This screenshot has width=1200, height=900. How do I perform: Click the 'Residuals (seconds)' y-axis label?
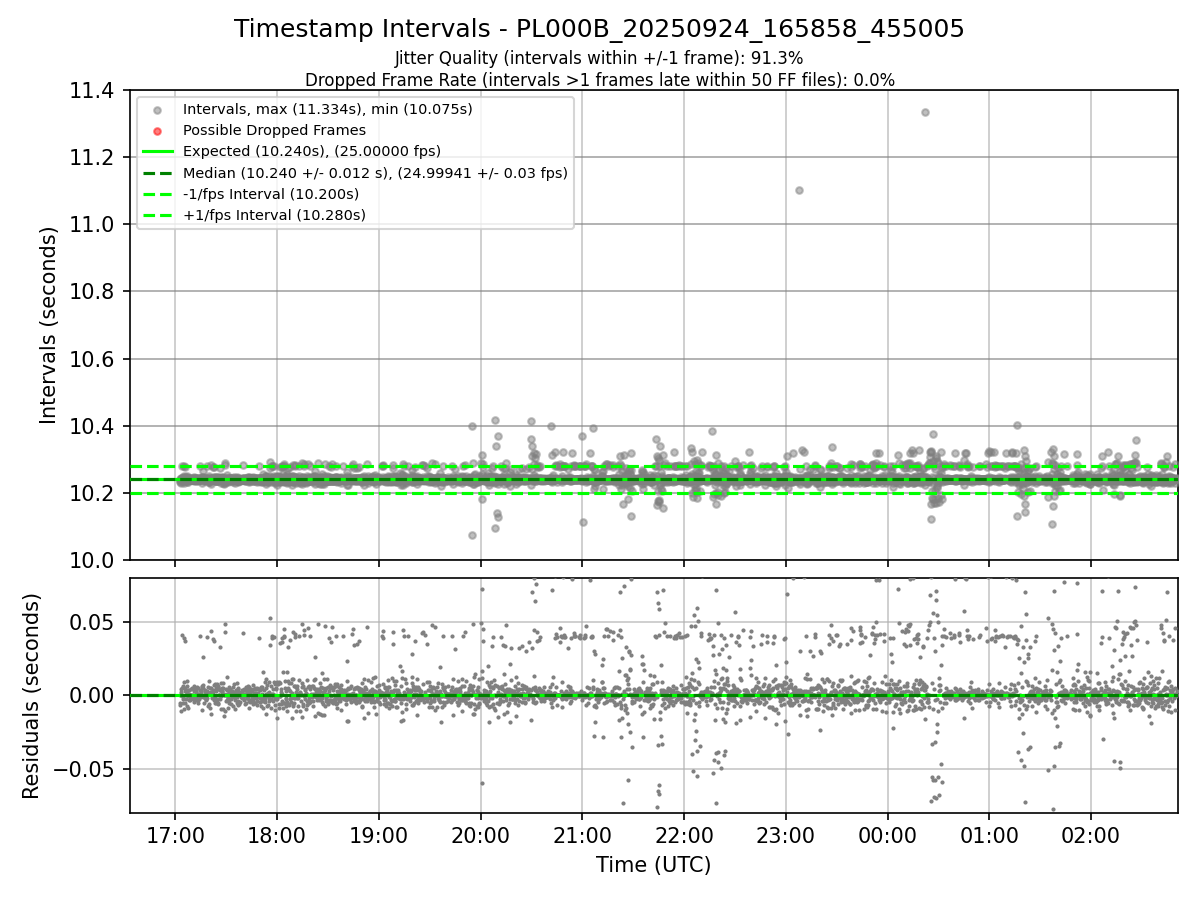point(32,696)
